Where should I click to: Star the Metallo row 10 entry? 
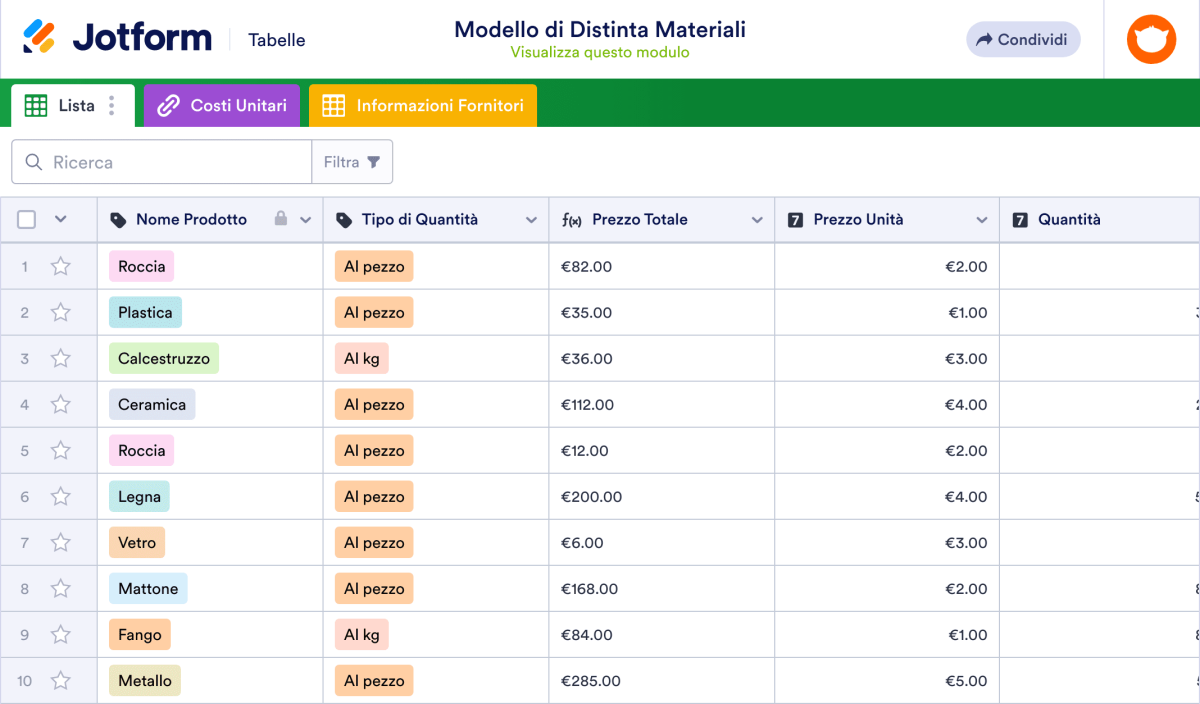pyautogui.click(x=60, y=680)
